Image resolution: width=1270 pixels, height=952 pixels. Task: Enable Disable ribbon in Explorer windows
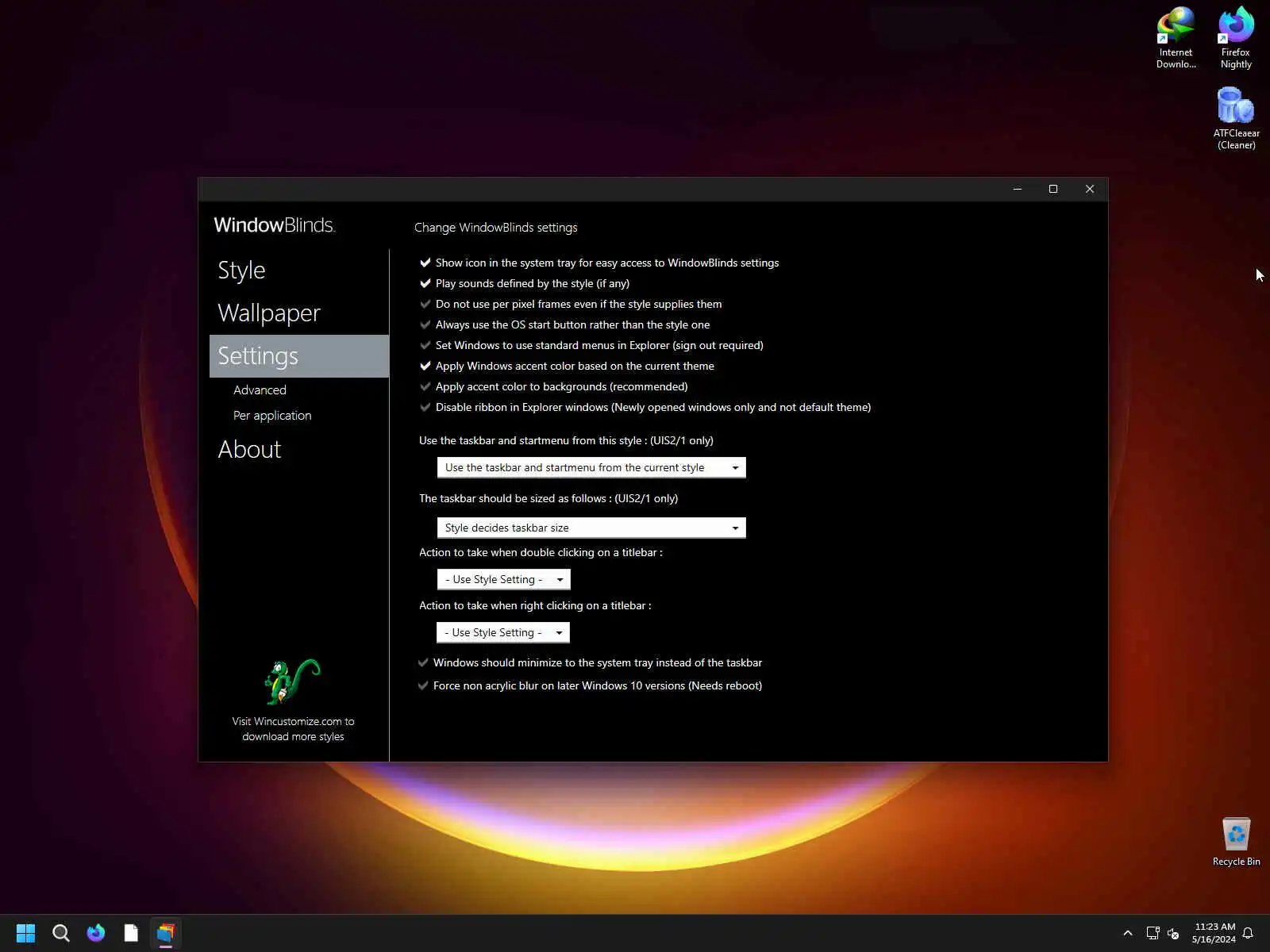point(645,407)
